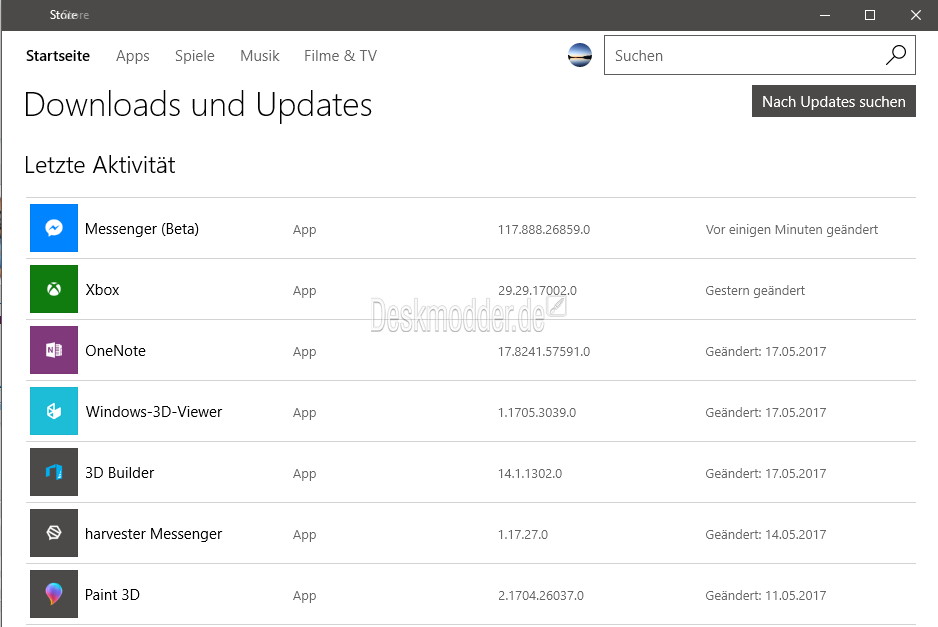938x627 pixels.
Task: Select the Windows-3D-Viewer app name
Action: [x=154, y=412]
